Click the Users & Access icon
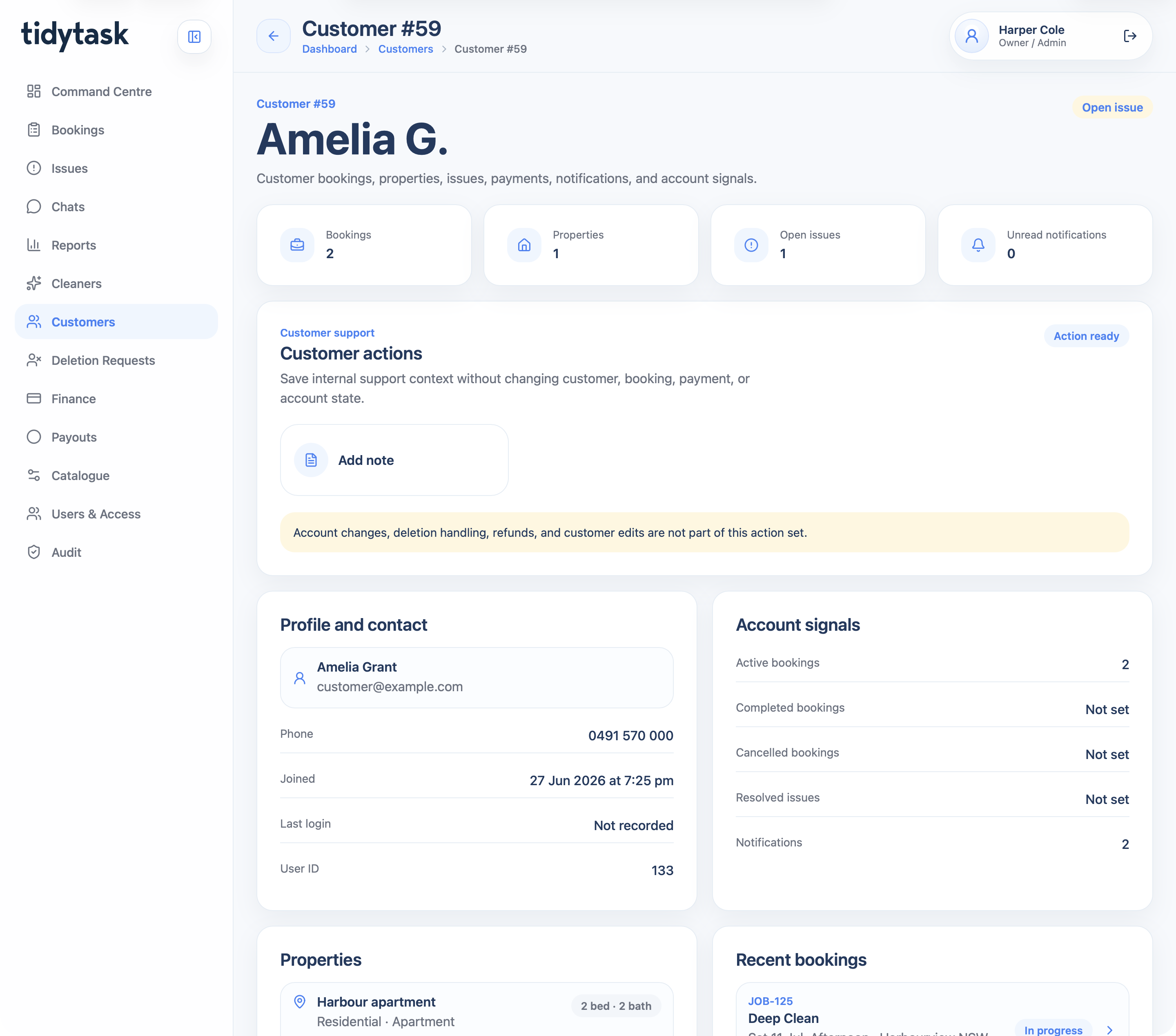 pos(34,514)
